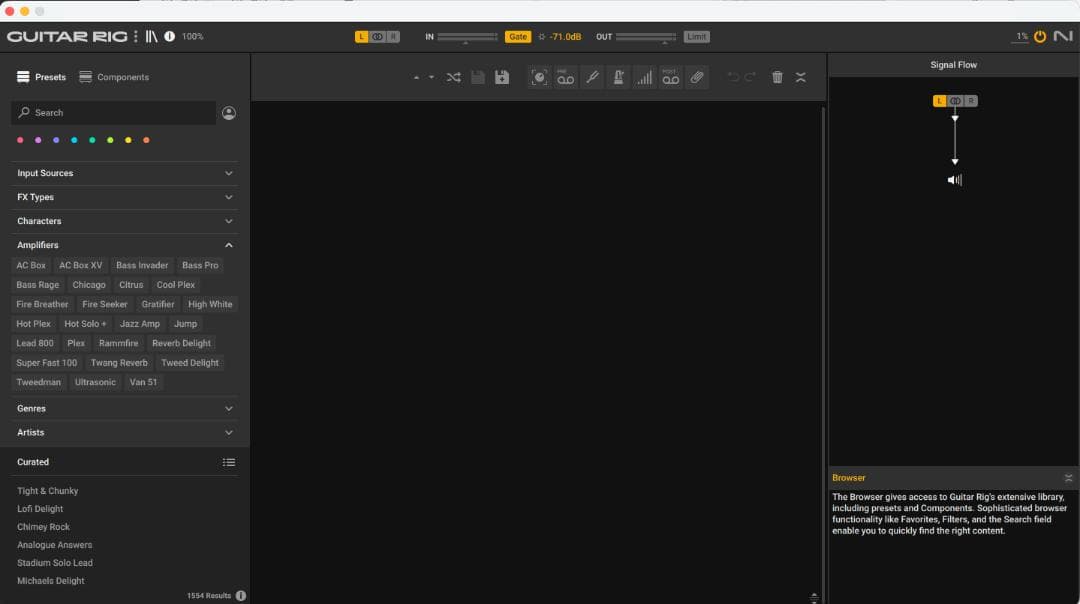Screen dimensions: 1080x604
Task: Click the Save As new preset icon
Action: [502, 78]
